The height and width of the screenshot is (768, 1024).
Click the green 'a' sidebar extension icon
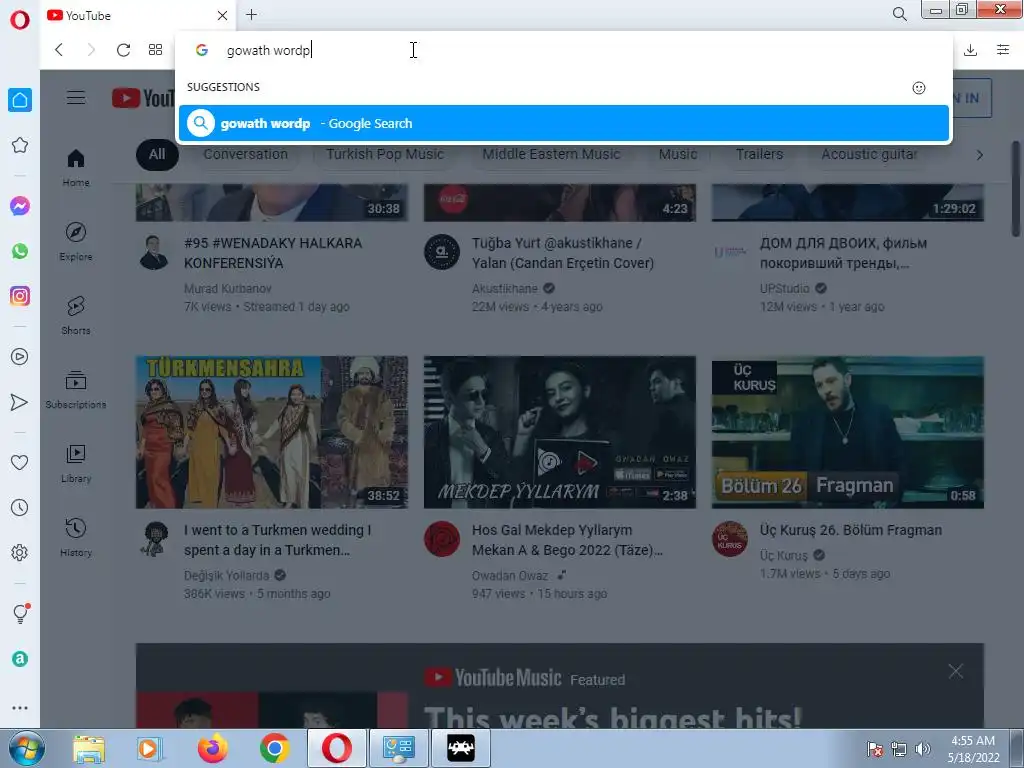(20, 659)
